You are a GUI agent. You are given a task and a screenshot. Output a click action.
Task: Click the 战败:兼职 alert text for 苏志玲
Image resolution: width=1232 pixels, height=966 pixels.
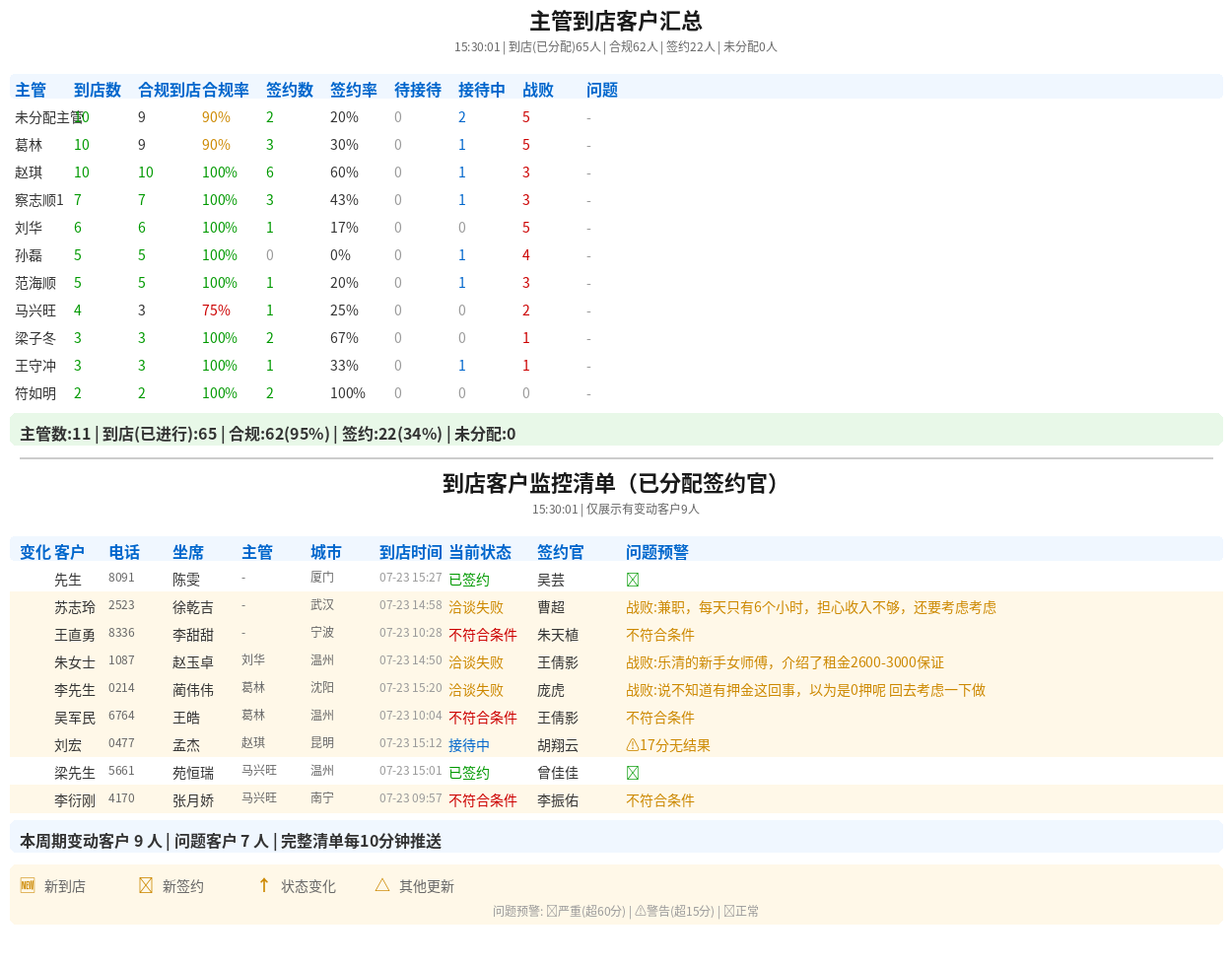tap(811, 607)
